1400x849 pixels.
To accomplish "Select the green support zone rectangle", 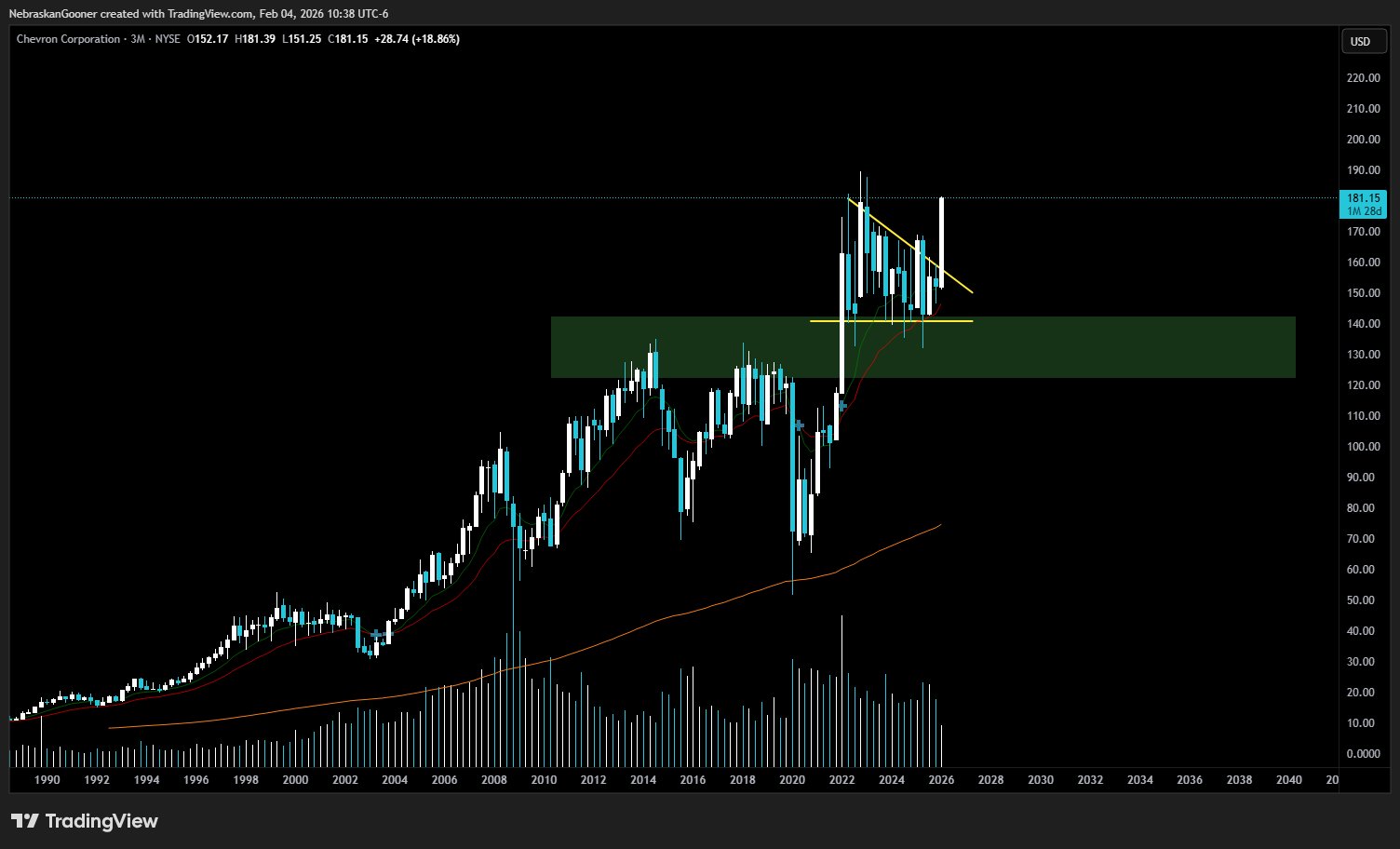I will [922, 347].
